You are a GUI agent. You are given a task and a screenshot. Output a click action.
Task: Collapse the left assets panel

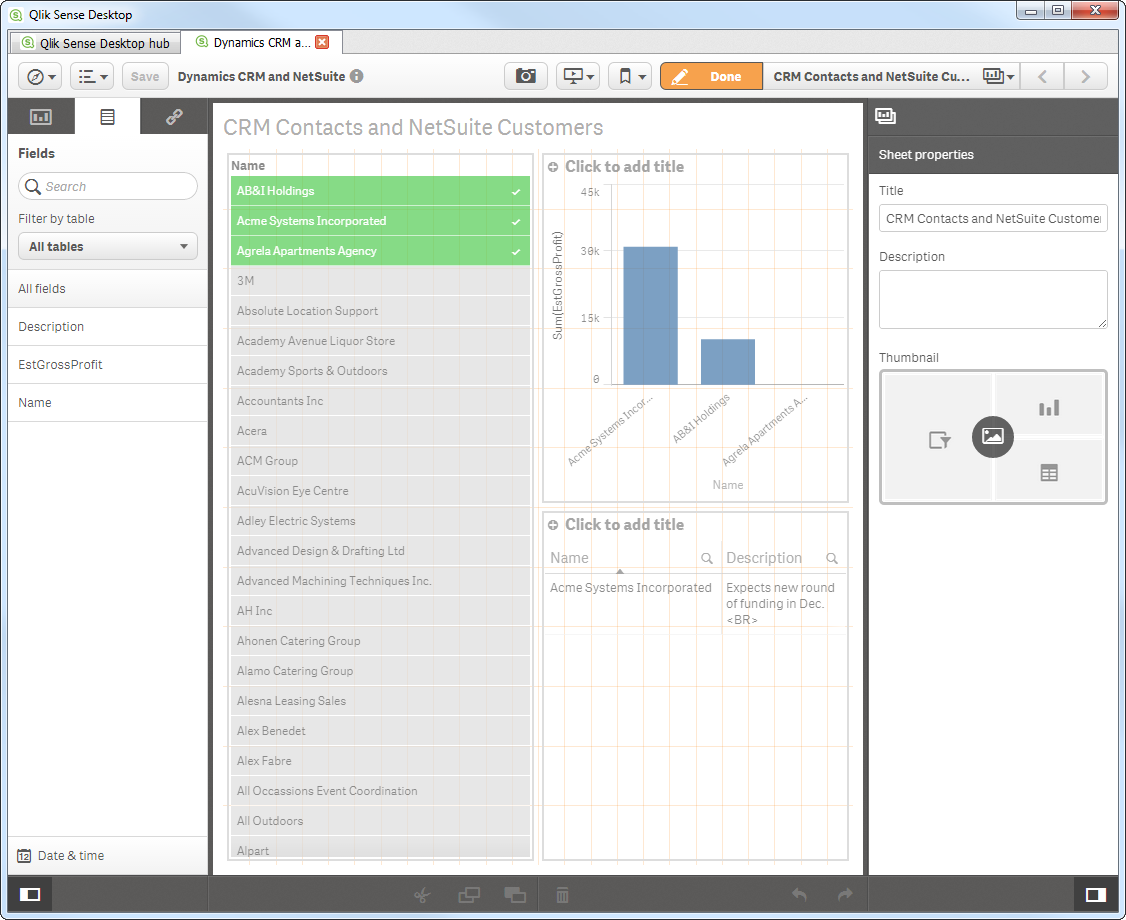29,894
